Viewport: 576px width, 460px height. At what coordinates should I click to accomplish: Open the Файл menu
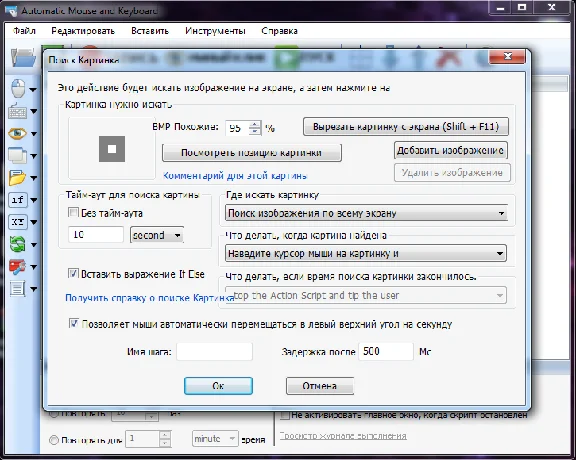[24, 31]
